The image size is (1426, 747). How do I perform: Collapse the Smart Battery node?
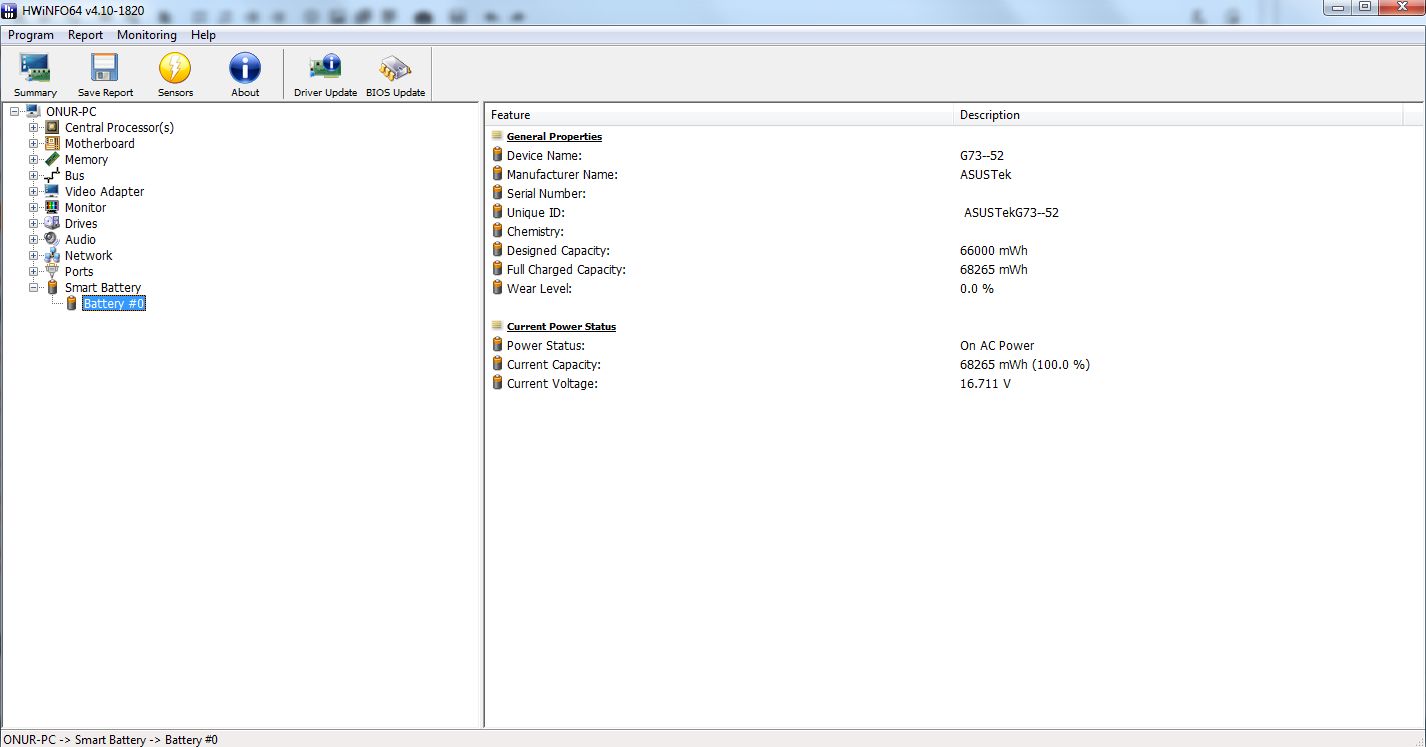click(x=33, y=287)
